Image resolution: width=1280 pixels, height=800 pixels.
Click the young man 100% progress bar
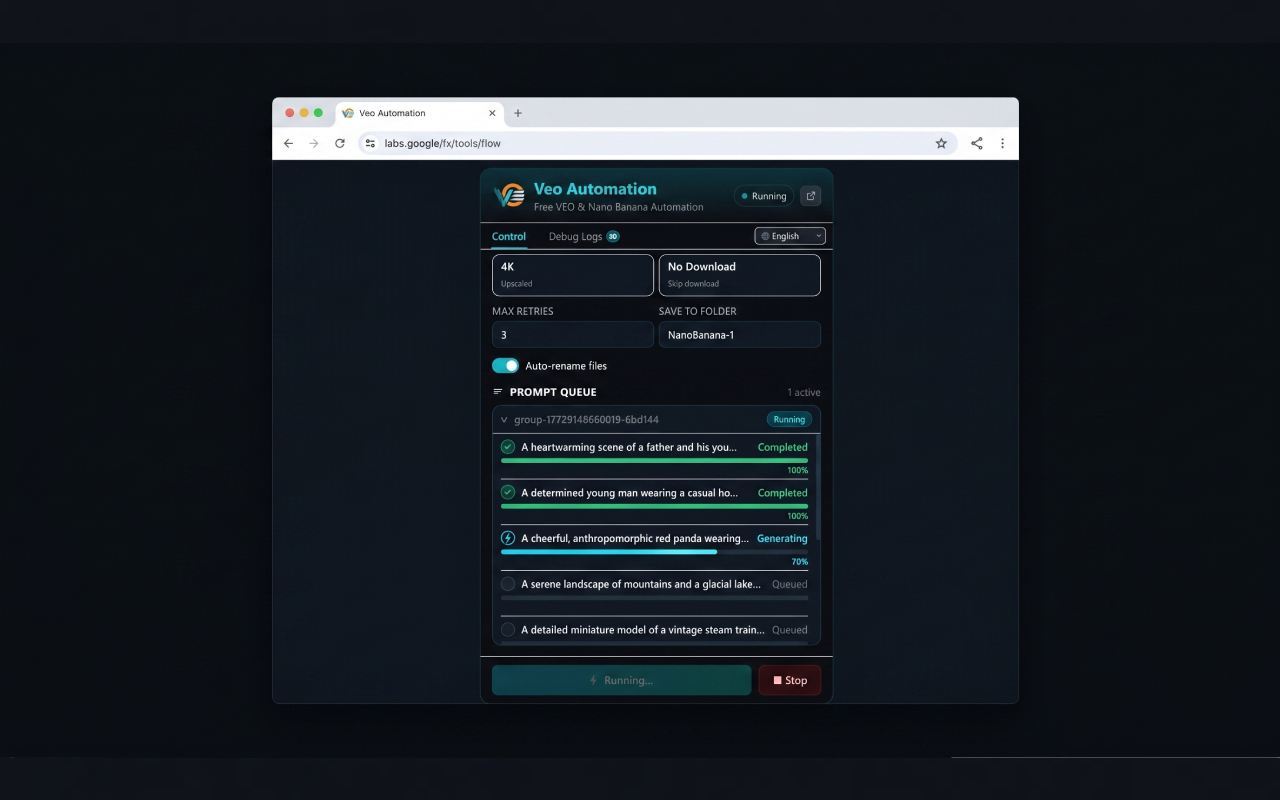coord(654,506)
